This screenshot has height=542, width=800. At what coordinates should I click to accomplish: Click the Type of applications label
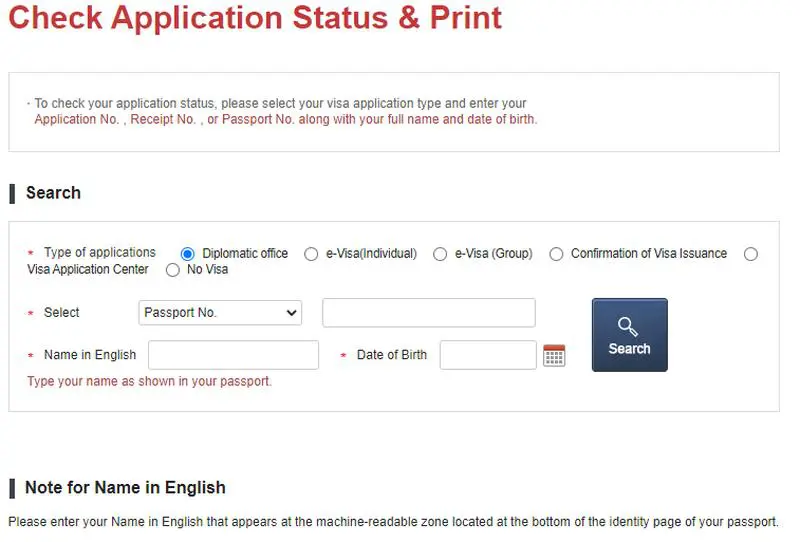click(100, 253)
